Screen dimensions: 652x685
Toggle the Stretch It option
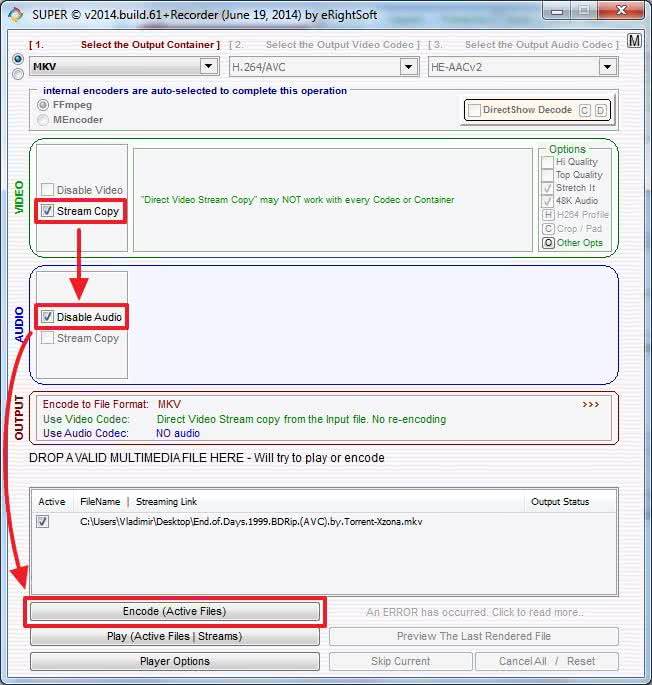547,188
